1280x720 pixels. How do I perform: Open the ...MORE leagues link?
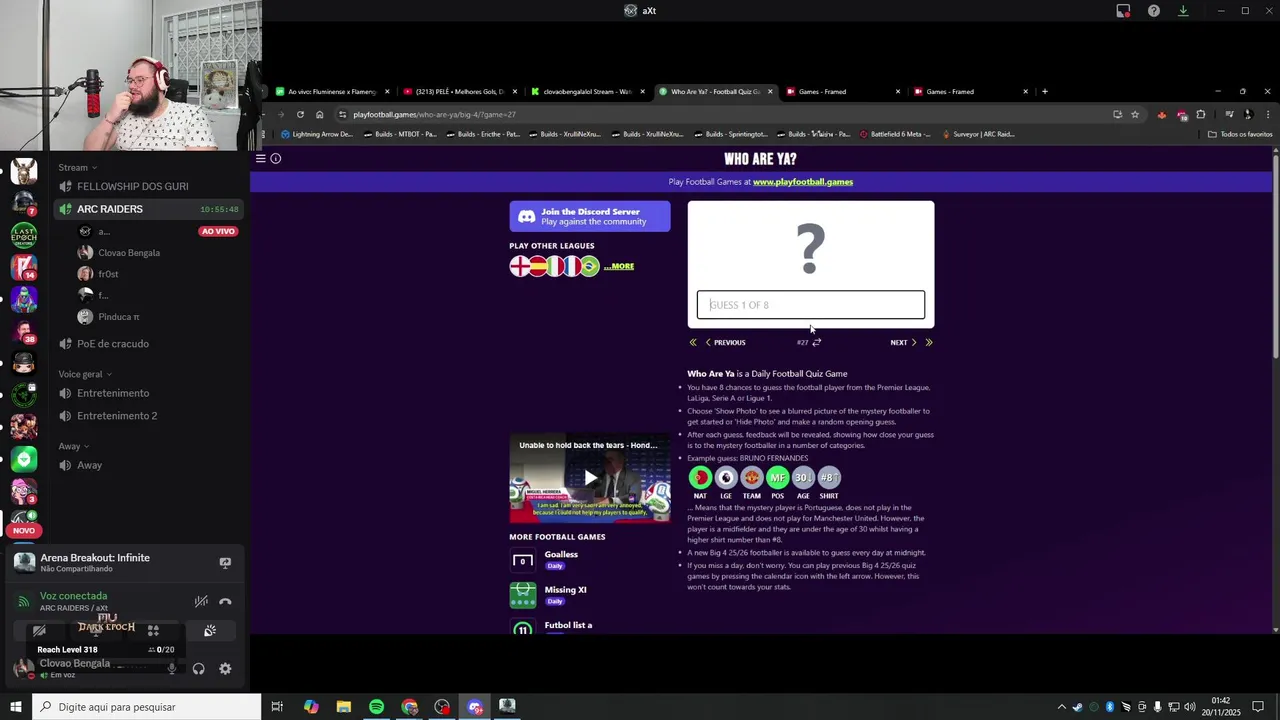[619, 266]
